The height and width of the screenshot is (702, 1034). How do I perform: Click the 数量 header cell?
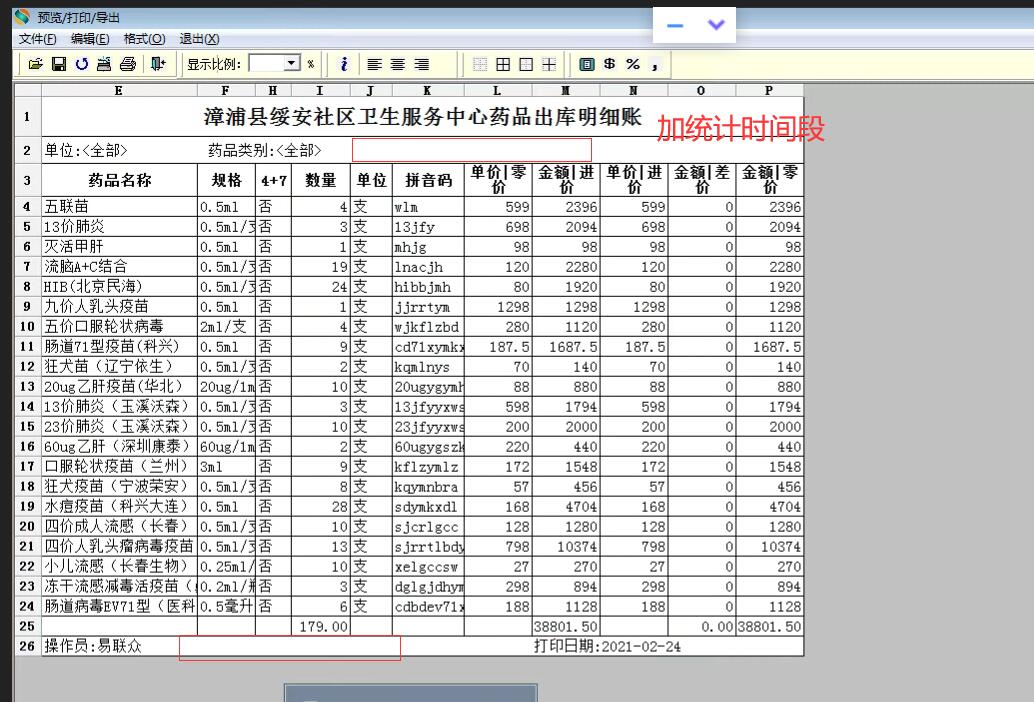point(320,180)
